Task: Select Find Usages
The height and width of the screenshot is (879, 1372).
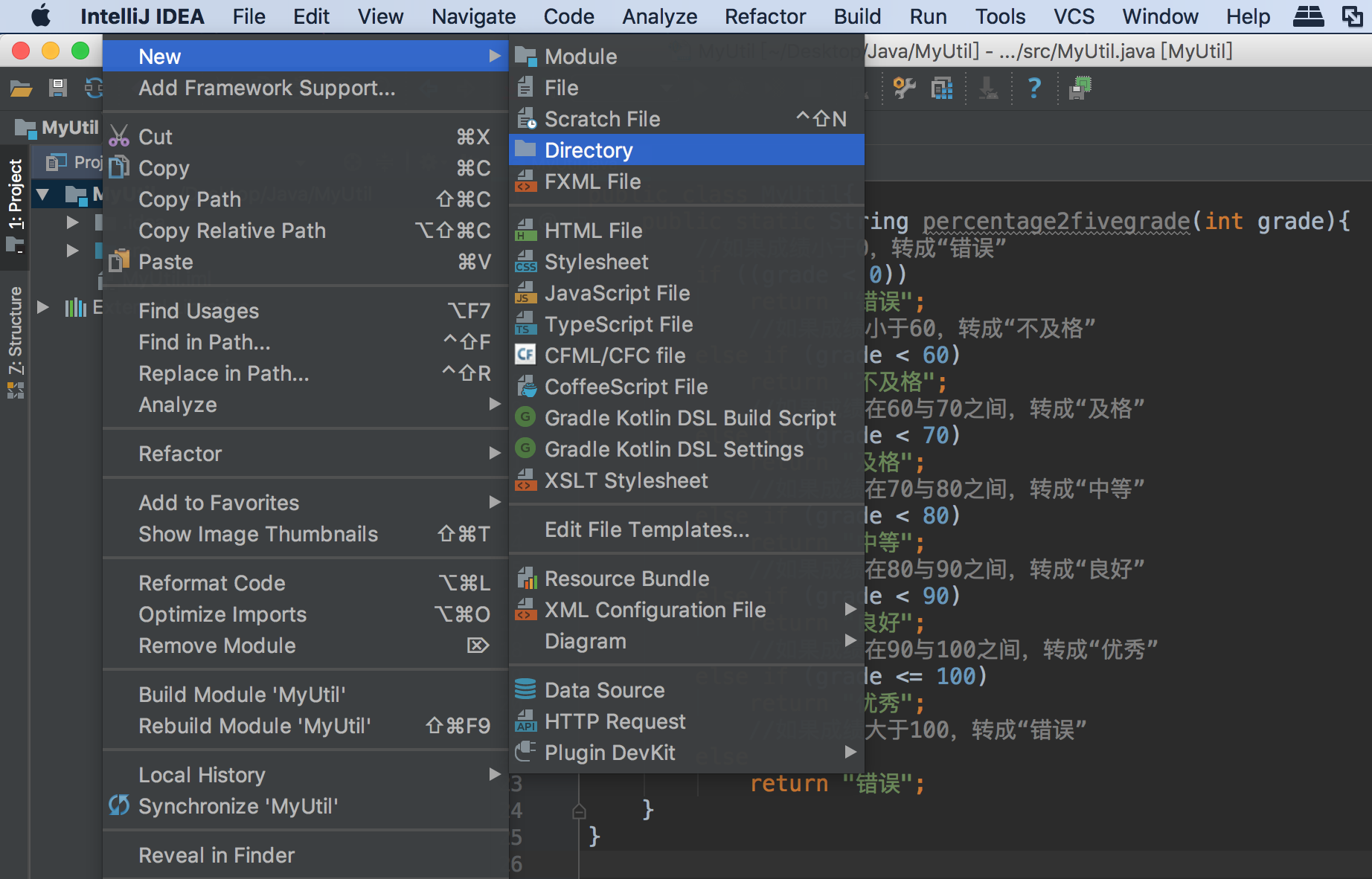Action: (305, 311)
